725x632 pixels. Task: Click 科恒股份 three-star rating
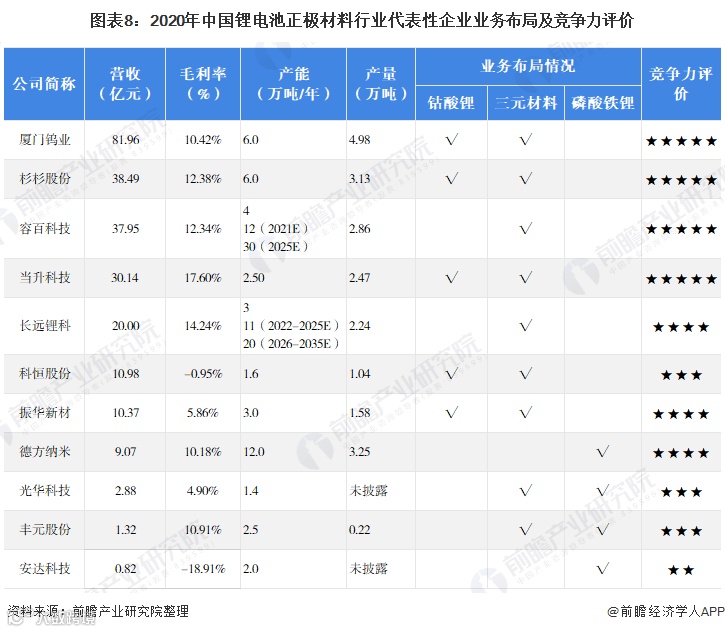pyautogui.click(x=681, y=374)
